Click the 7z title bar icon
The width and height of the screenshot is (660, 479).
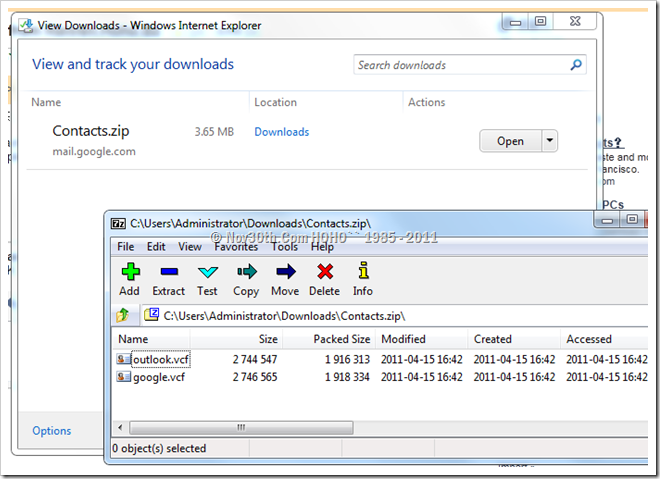pos(118,224)
